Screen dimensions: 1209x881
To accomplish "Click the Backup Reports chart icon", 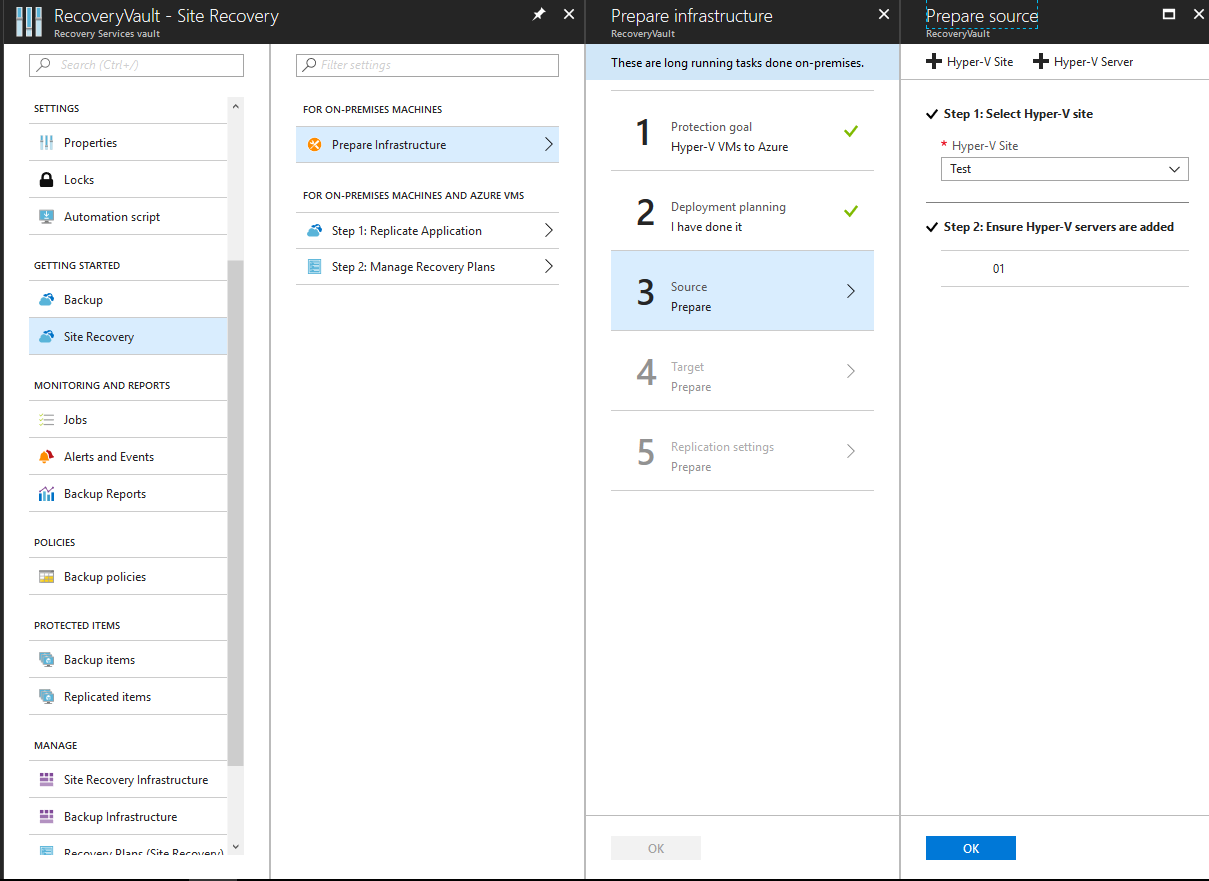I will click(x=46, y=494).
